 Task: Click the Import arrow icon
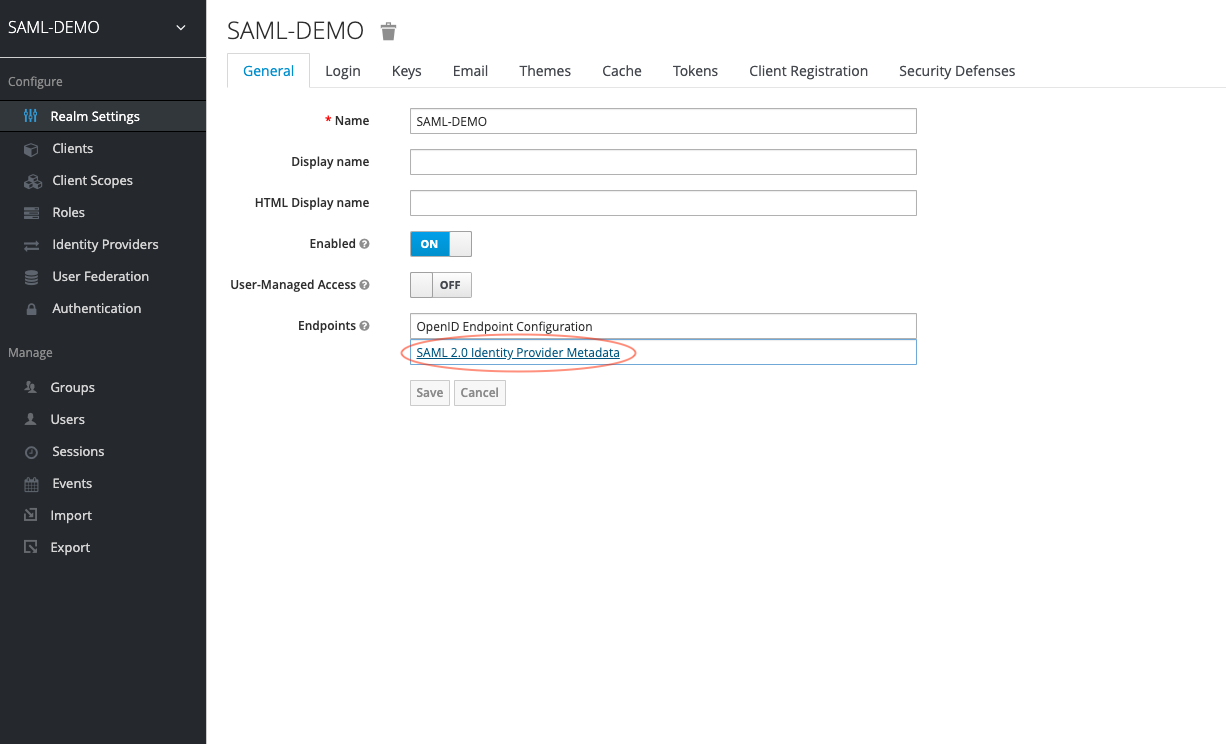[31, 516]
